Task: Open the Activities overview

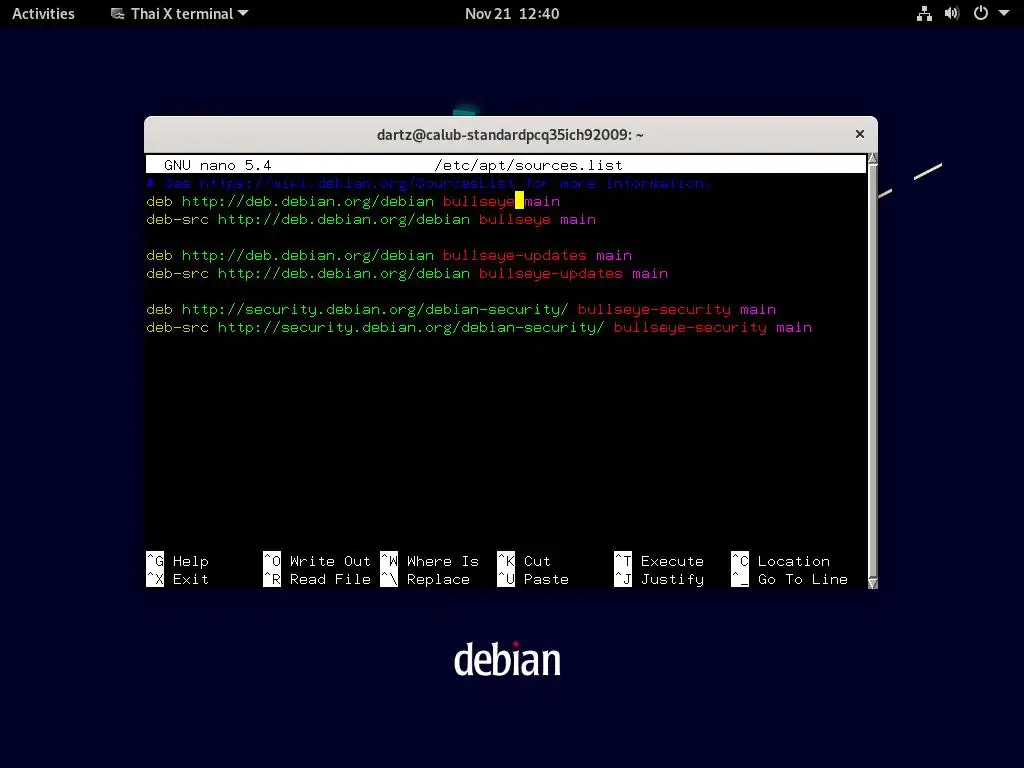Action: (43, 14)
